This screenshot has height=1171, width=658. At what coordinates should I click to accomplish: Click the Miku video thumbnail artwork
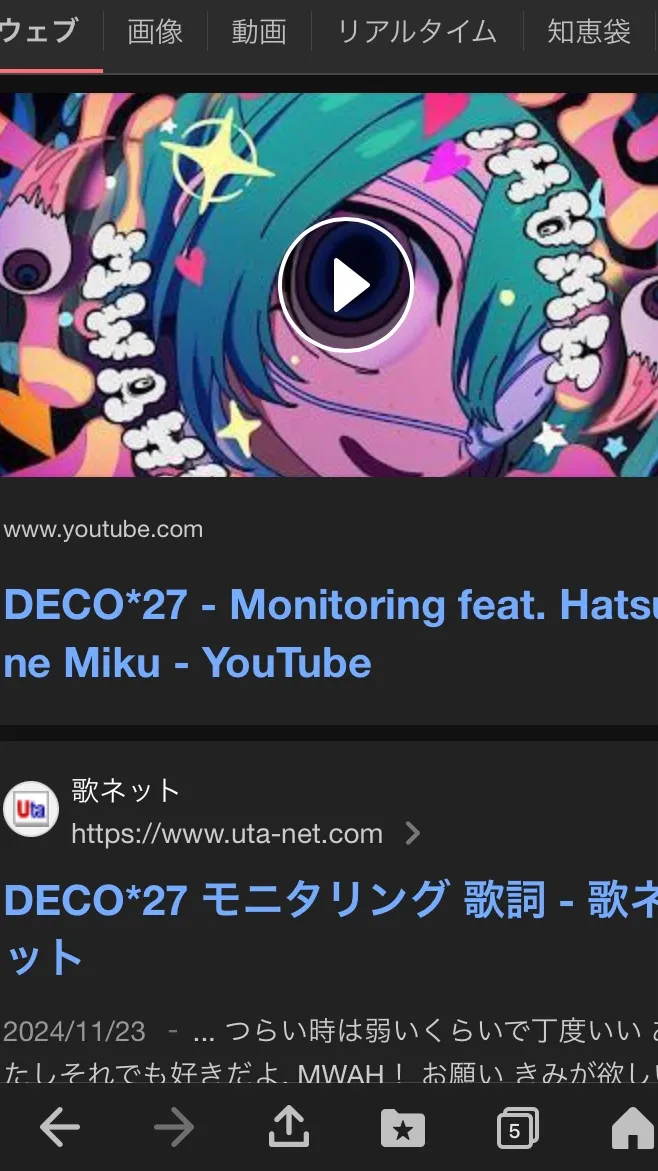(329, 285)
